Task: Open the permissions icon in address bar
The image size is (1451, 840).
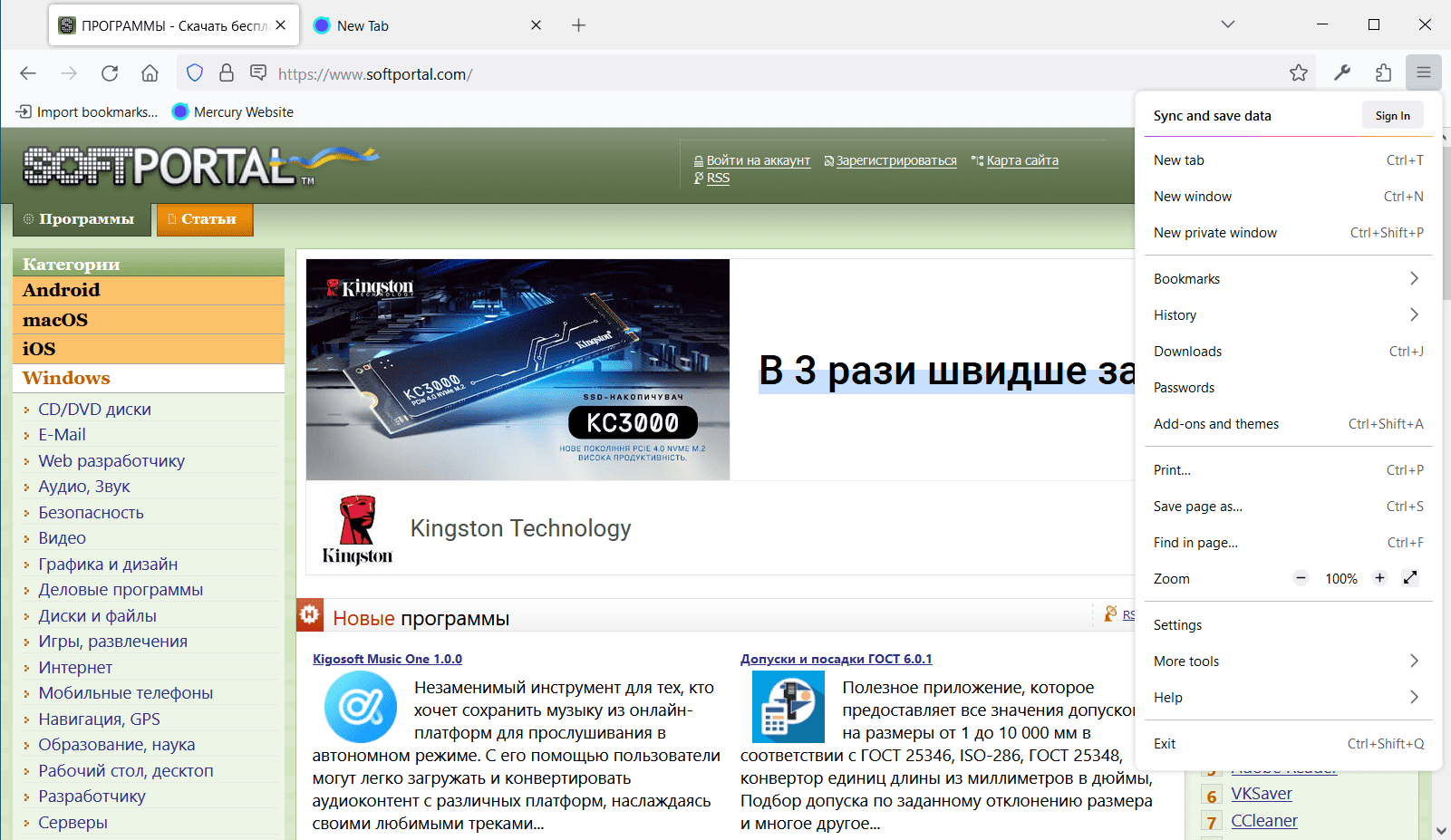Action: click(x=258, y=72)
